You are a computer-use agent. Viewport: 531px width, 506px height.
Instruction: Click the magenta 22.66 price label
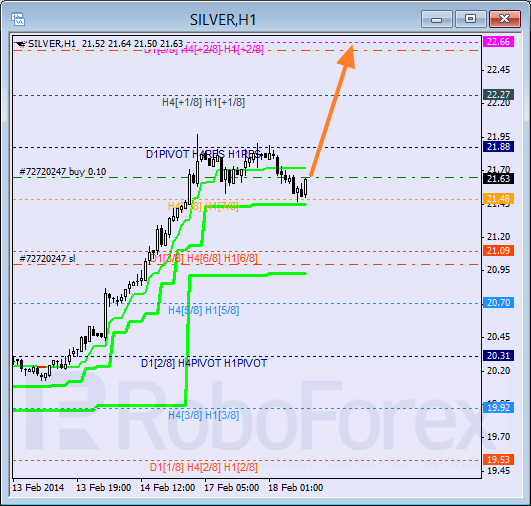498,42
